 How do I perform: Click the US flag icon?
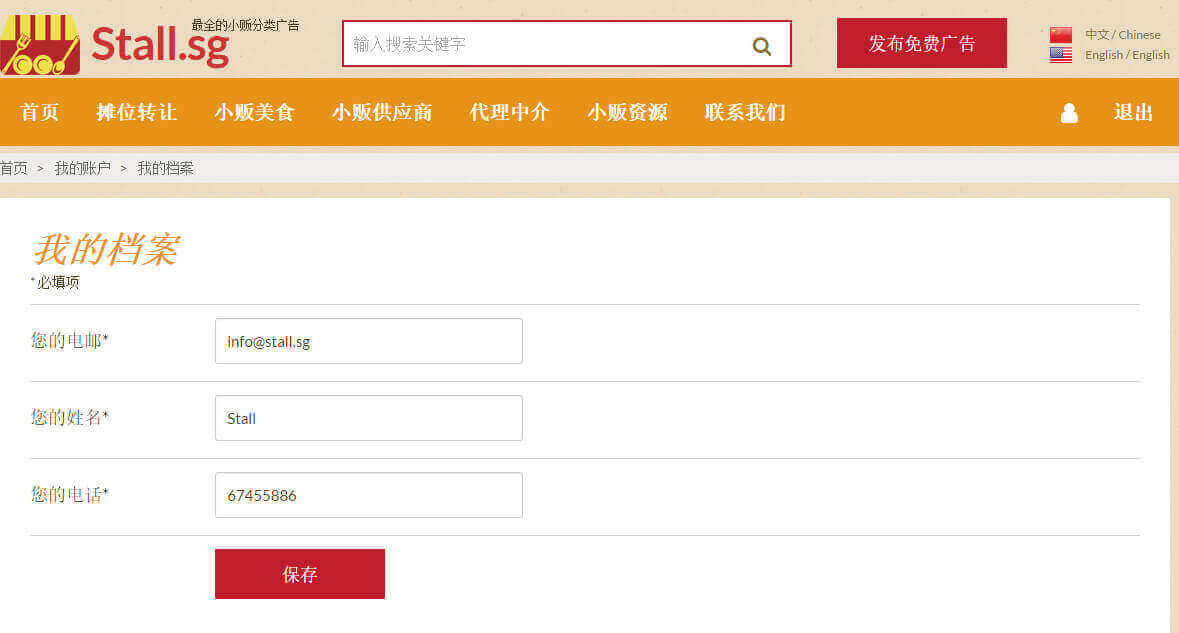coord(1060,55)
